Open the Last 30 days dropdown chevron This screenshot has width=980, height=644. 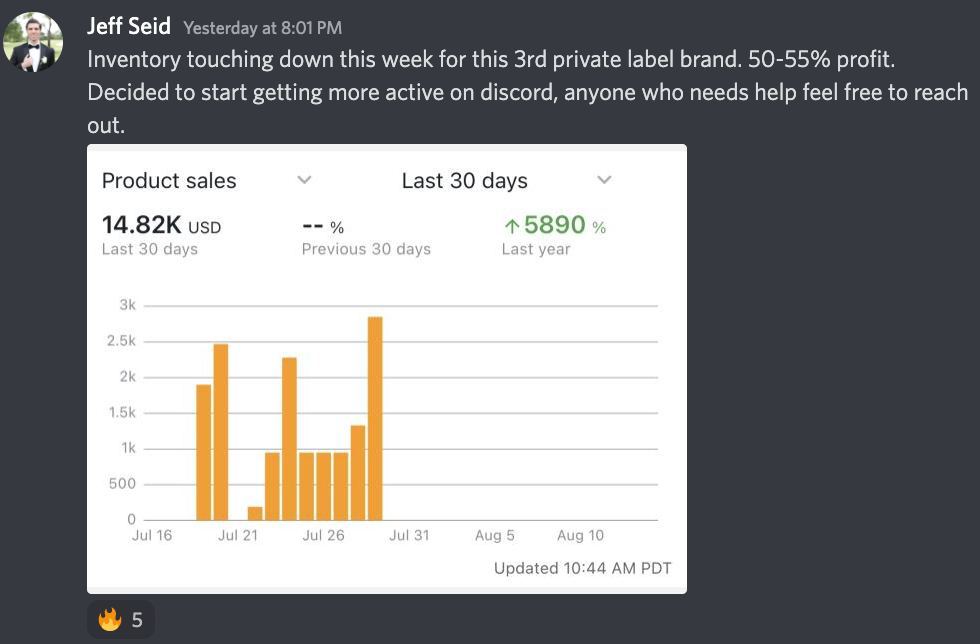click(604, 180)
